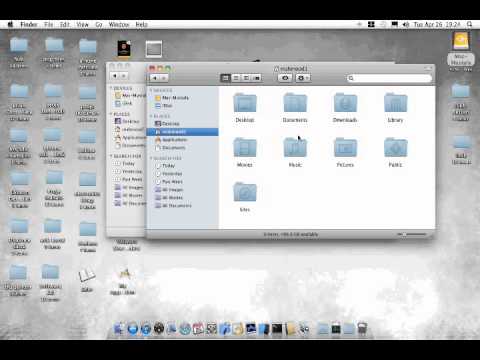
Task: Open the Action gear dropdown menu
Action: pos(303,78)
